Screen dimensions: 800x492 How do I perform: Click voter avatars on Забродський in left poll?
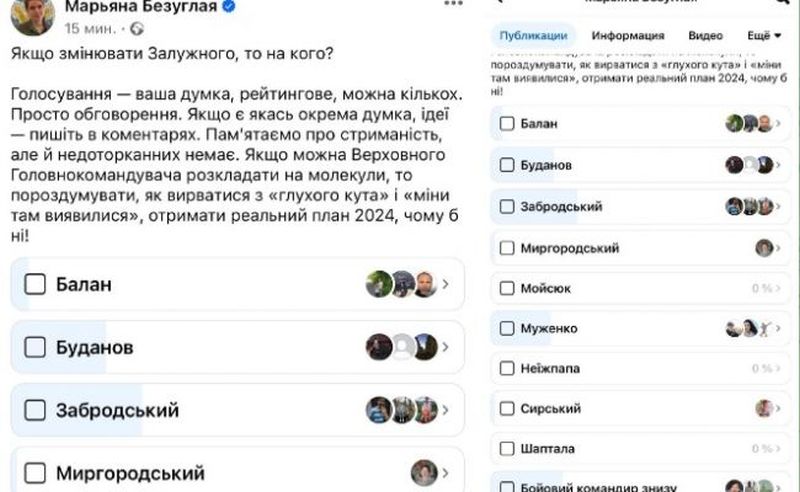click(401, 410)
